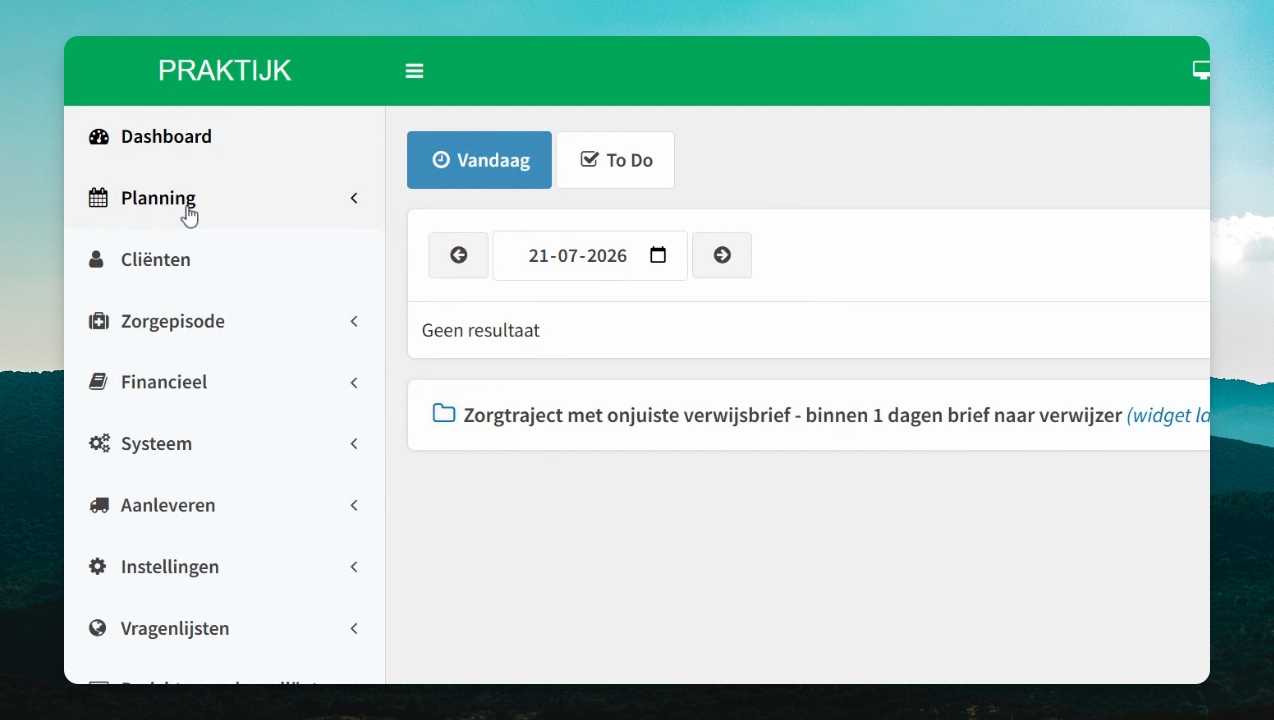Image resolution: width=1274 pixels, height=720 pixels.
Task: Click the monitor icon in green header
Action: [1201, 70]
